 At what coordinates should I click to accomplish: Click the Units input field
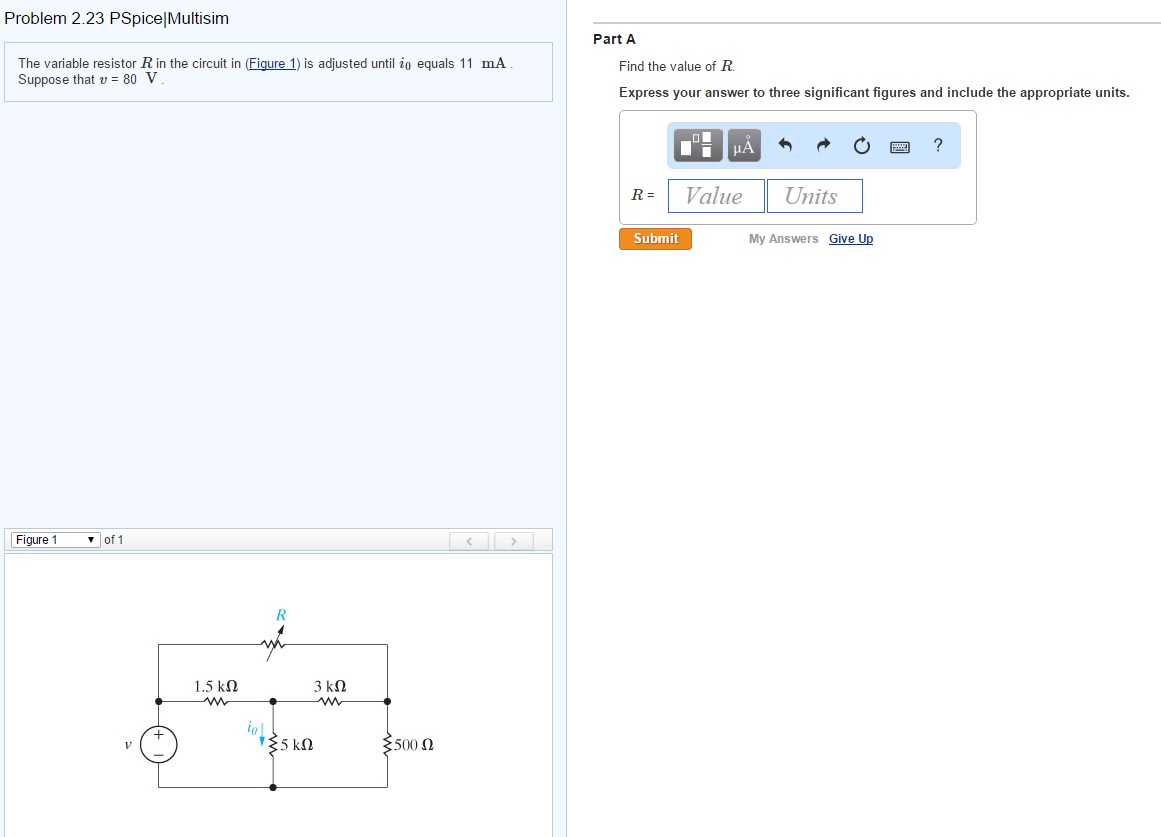tap(814, 195)
